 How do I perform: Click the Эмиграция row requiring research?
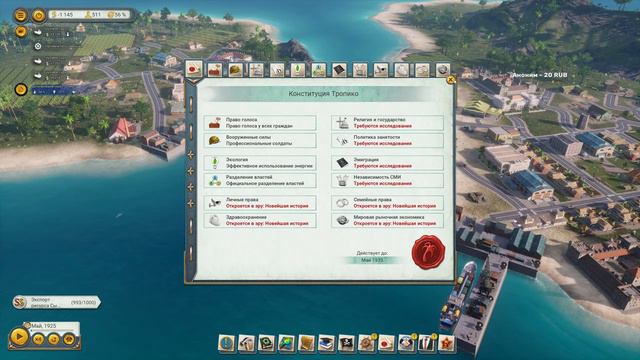point(387,163)
